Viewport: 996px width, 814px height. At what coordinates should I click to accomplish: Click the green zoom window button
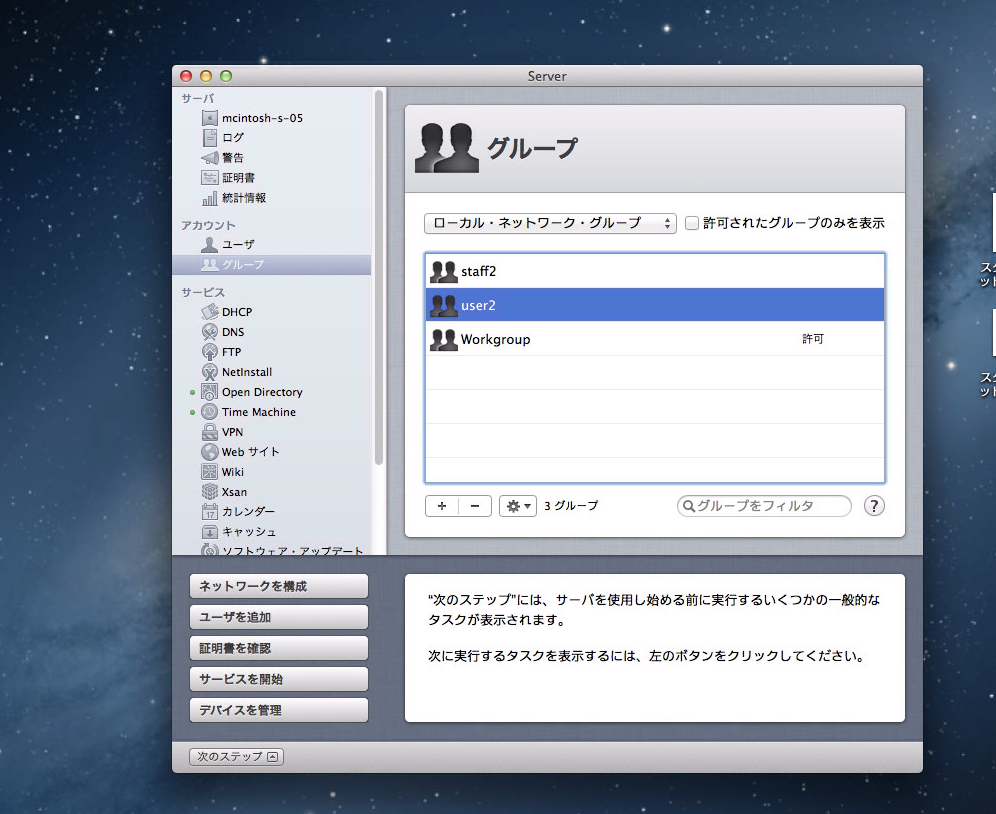click(226, 76)
